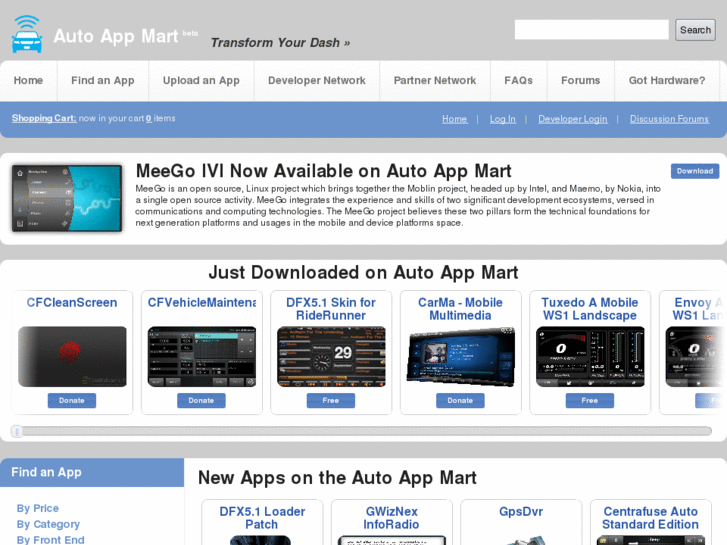727x545 pixels.
Task: Click the MeeGo Download button
Action: click(695, 171)
